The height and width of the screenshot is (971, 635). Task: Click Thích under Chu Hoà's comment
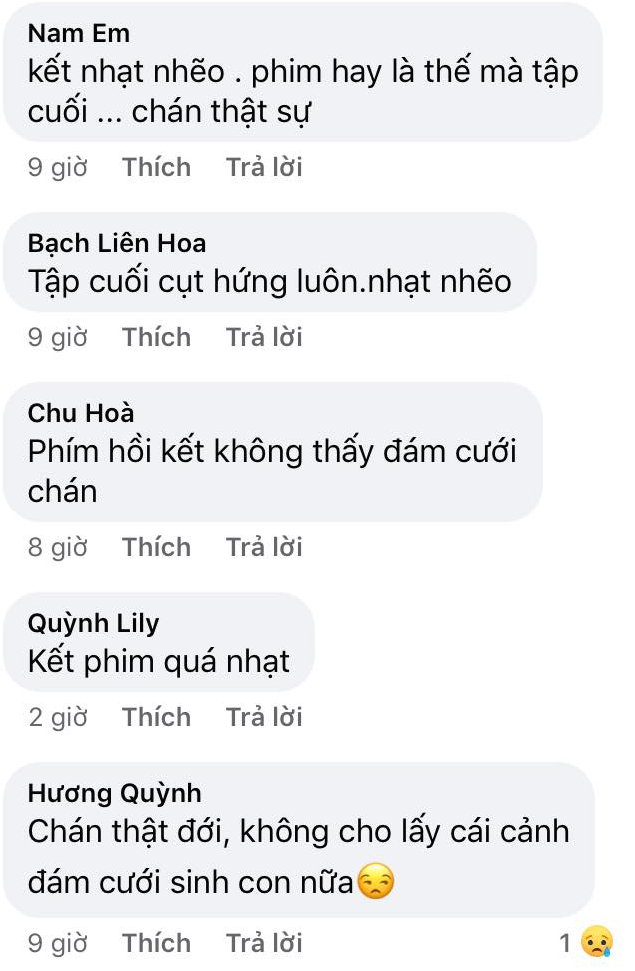point(156,547)
